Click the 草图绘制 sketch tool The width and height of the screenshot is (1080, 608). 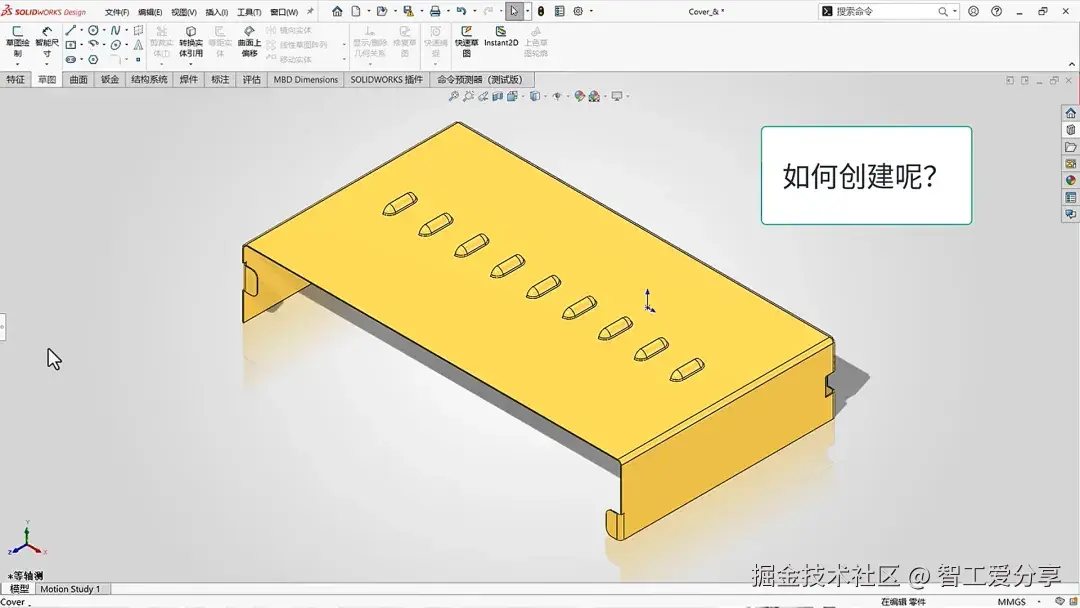(x=18, y=41)
